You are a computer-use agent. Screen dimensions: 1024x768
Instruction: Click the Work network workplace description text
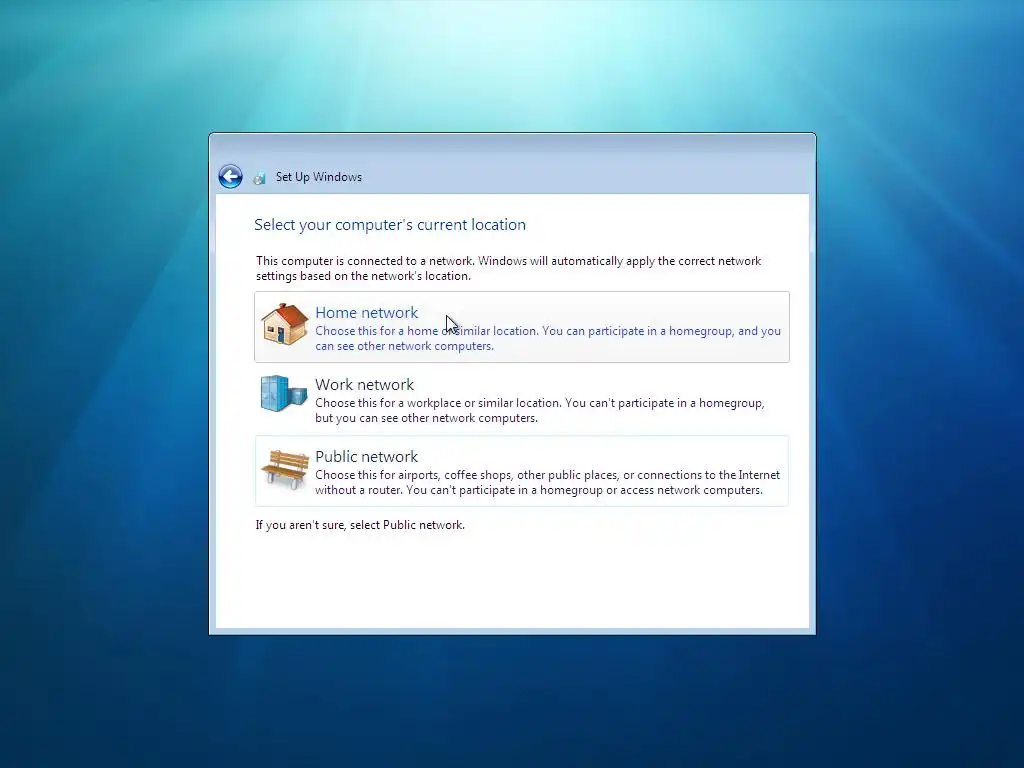539,410
